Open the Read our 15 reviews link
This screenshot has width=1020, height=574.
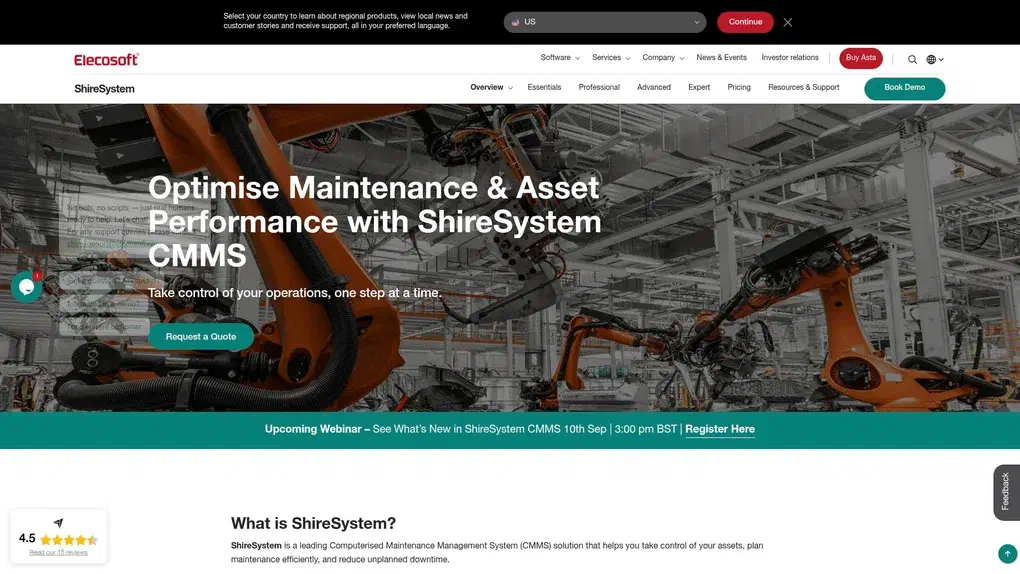click(x=59, y=553)
